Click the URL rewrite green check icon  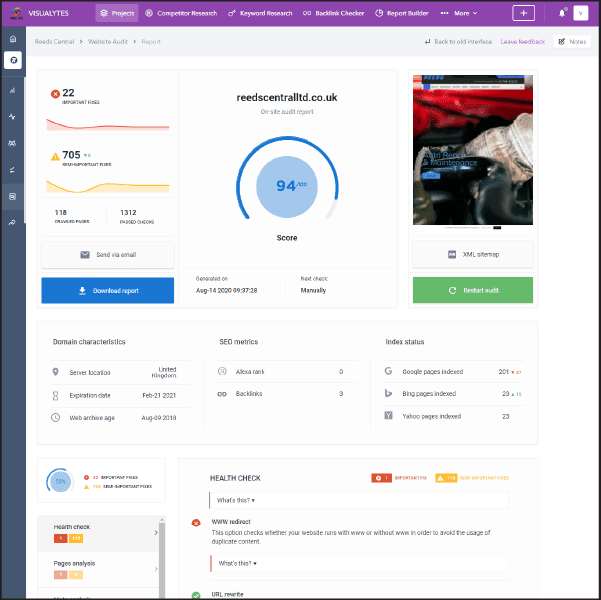point(196,595)
